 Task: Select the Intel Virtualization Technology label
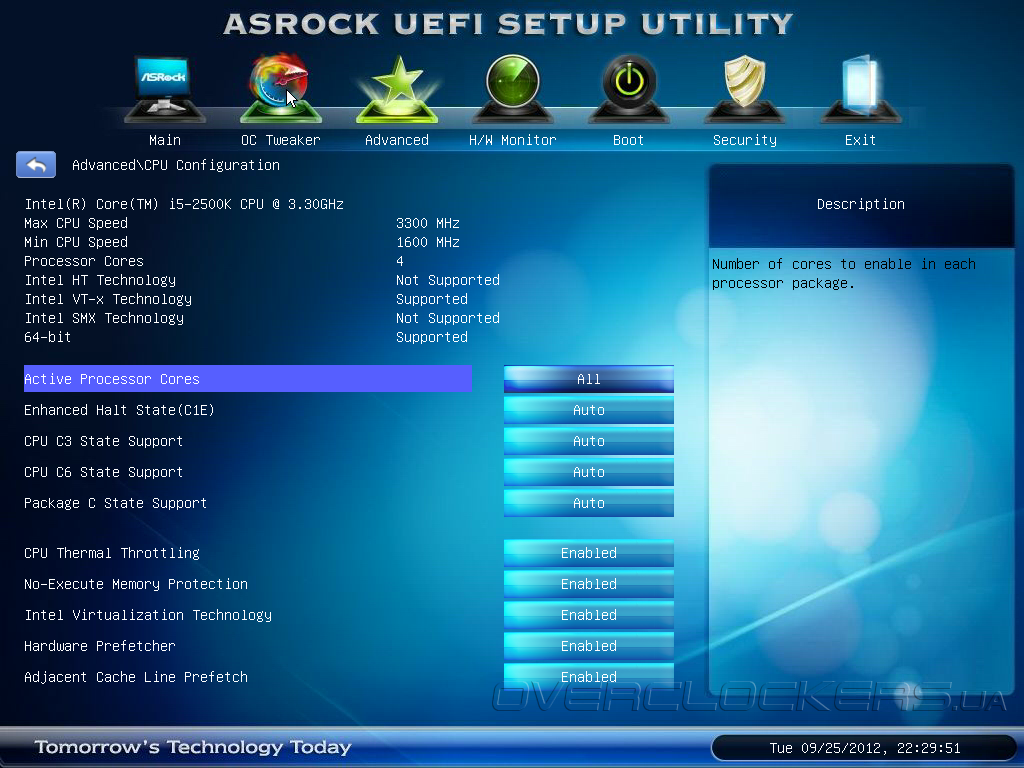point(148,615)
